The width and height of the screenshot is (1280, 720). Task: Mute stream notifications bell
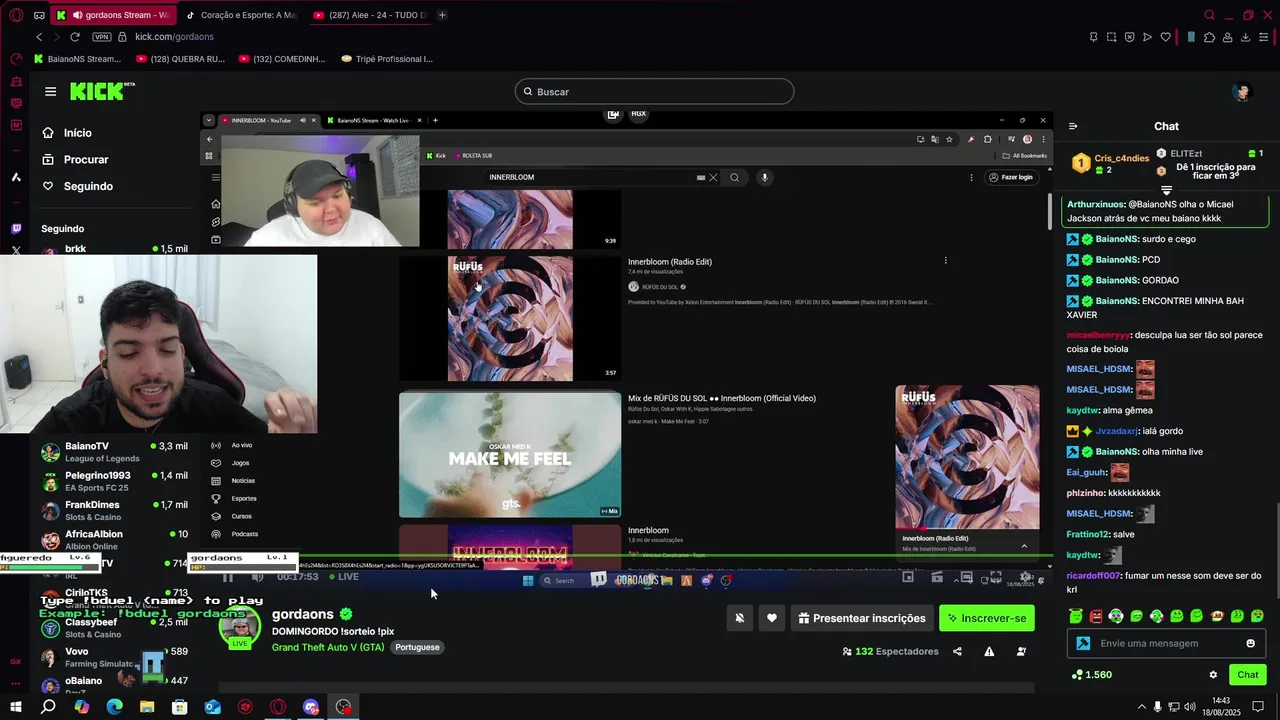coord(739,618)
